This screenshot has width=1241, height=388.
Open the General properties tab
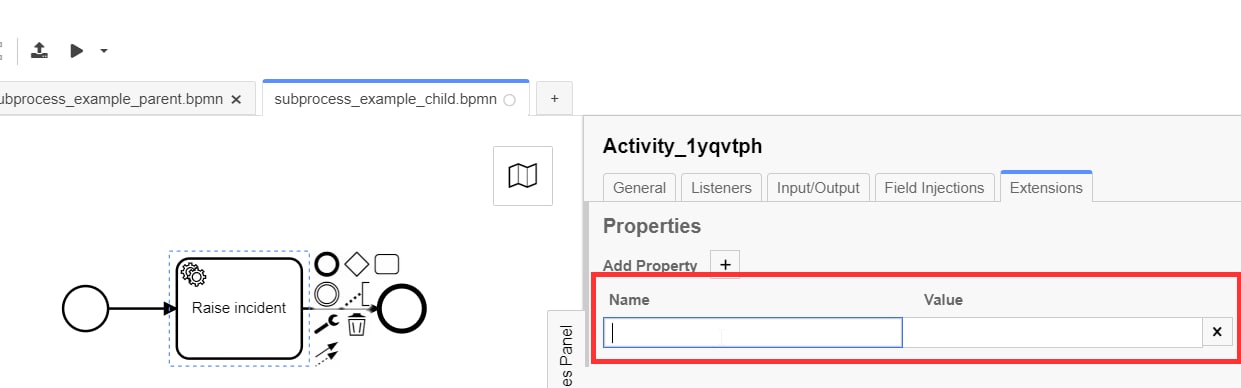(x=640, y=187)
